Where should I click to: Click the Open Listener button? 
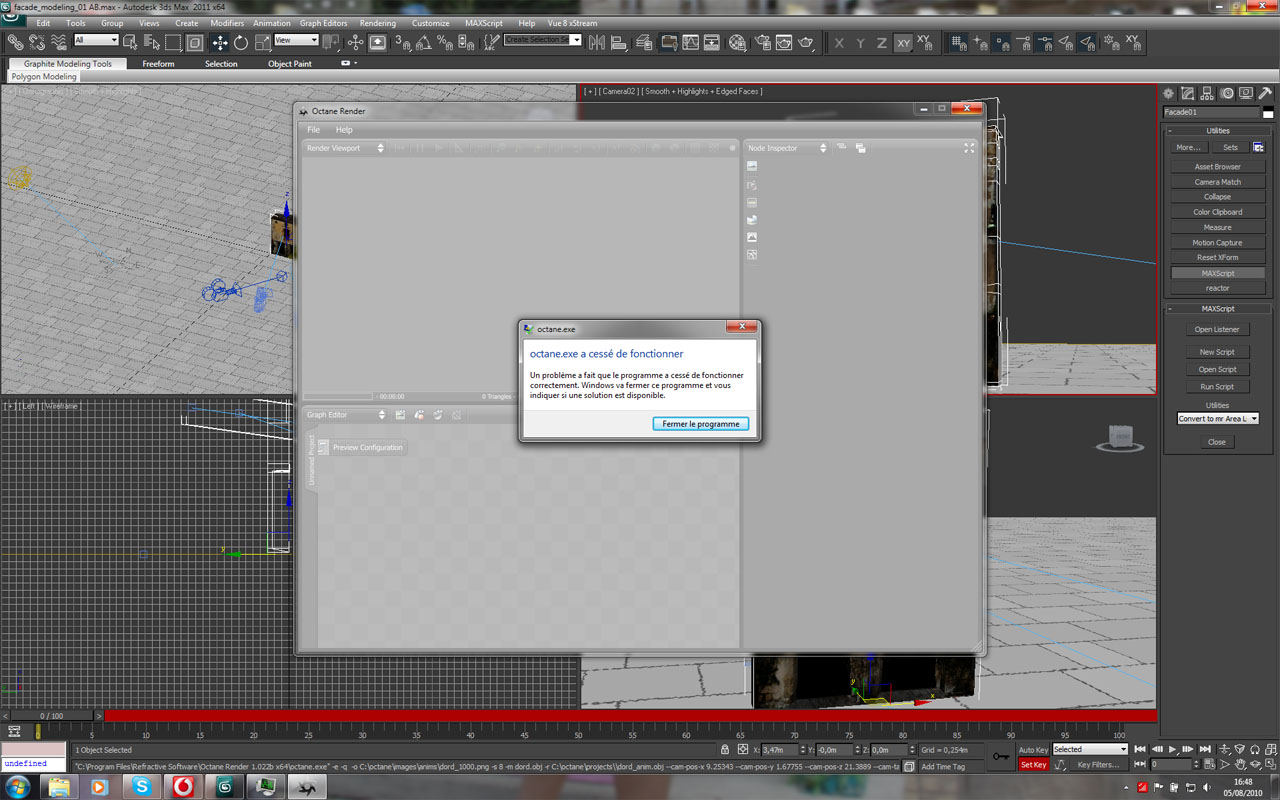pyautogui.click(x=1216, y=329)
